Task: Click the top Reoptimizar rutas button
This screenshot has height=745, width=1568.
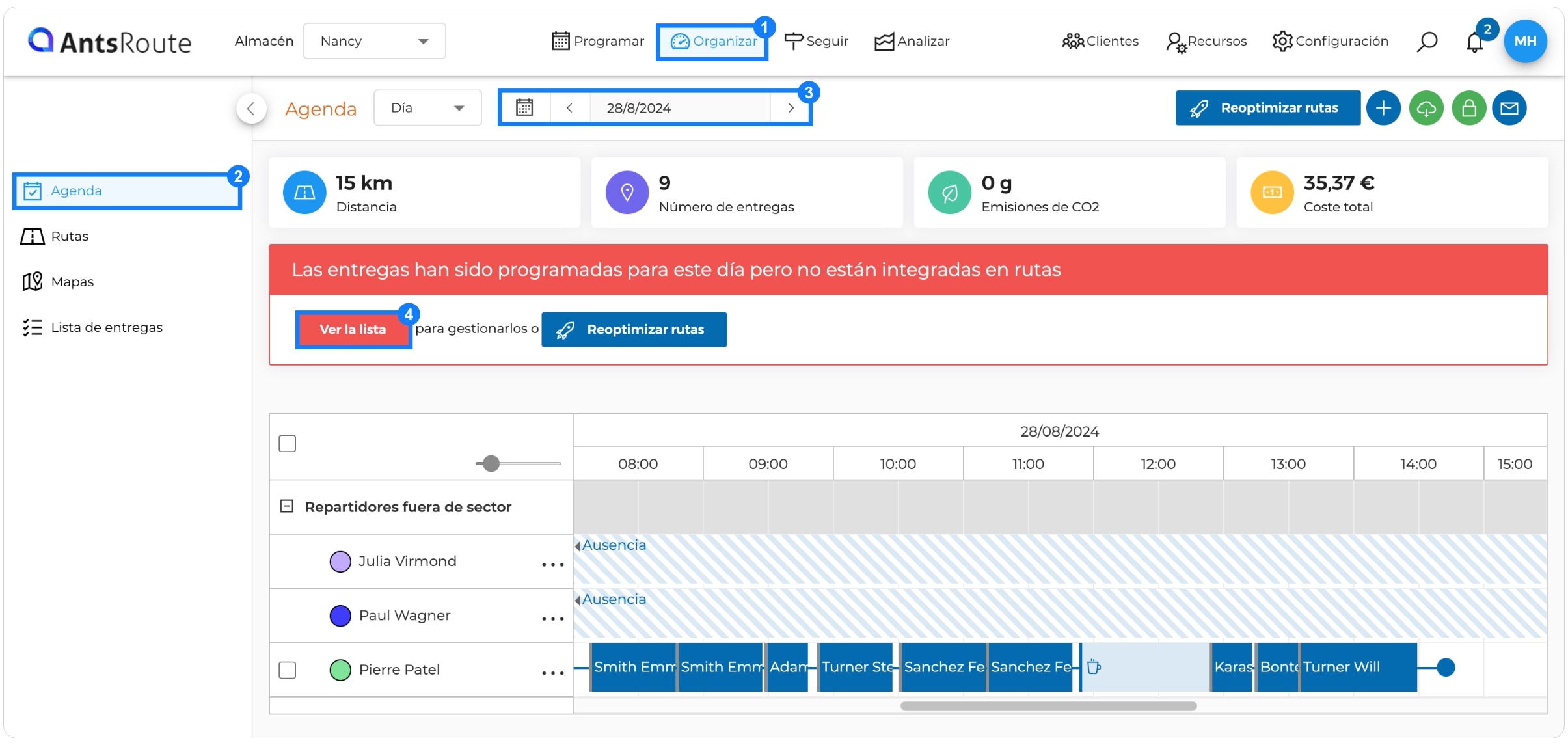Action: point(1267,108)
